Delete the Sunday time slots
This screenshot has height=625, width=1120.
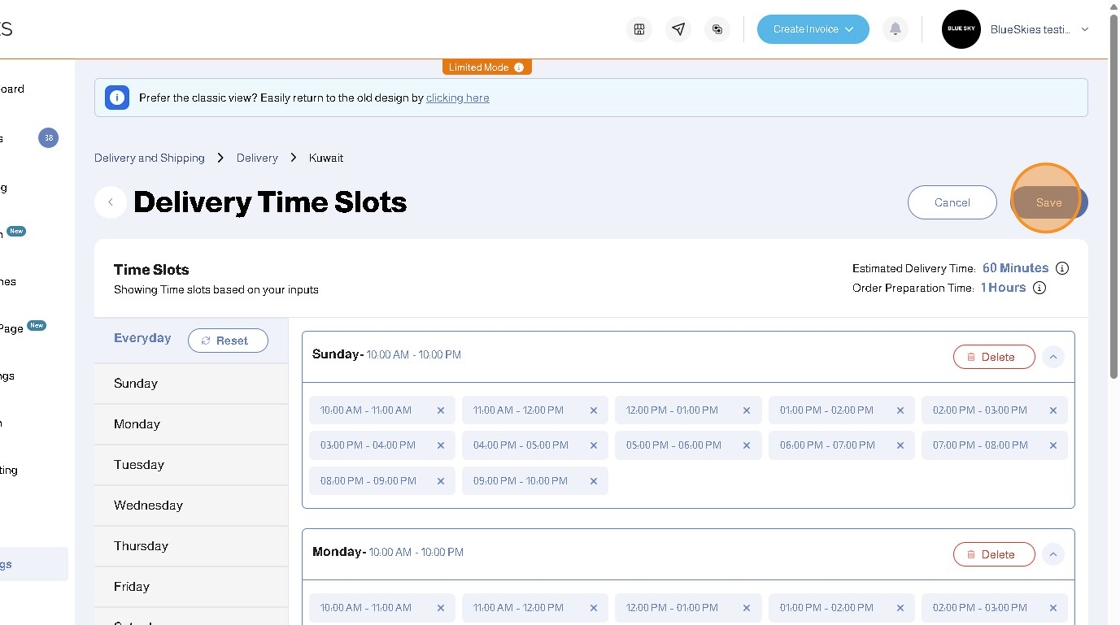pyautogui.click(x=994, y=357)
